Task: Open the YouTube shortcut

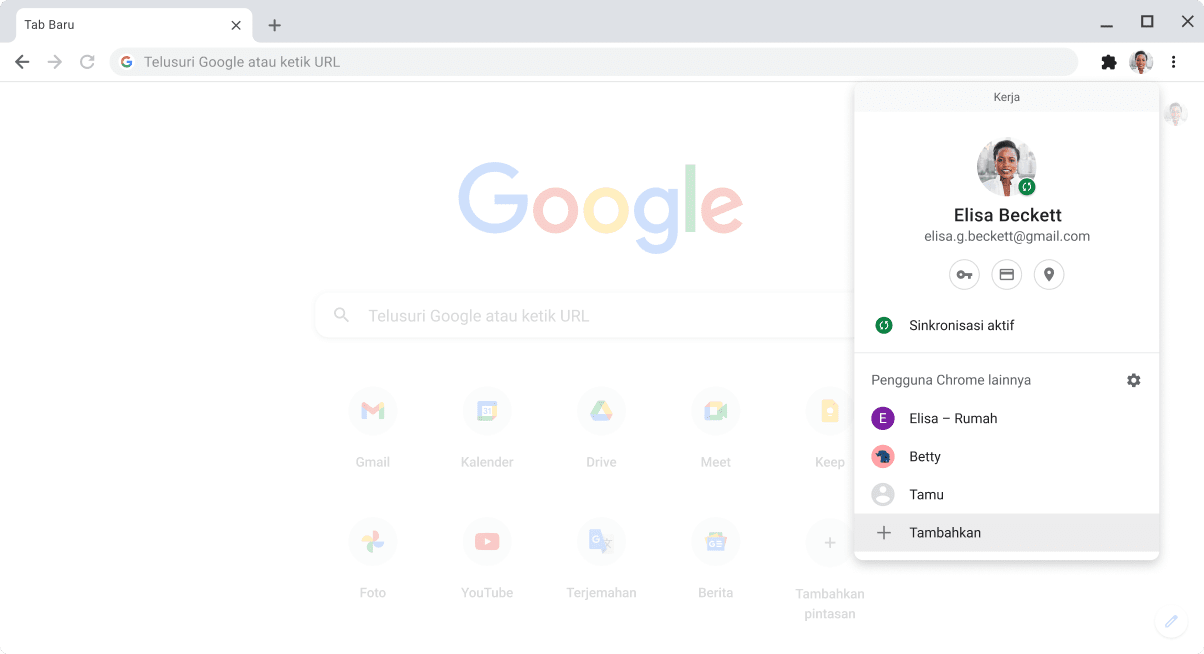Action: pos(487,542)
